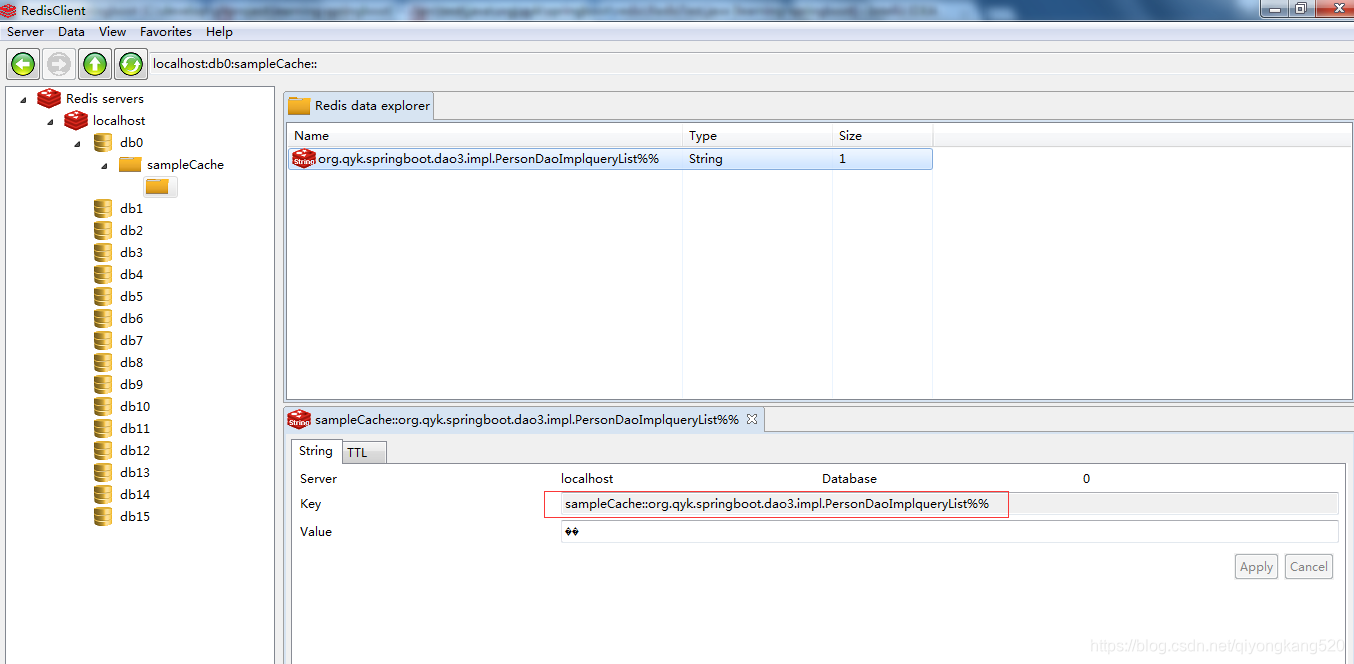
Task: Collapse the sampleCache tree node
Action: click(105, 165)
